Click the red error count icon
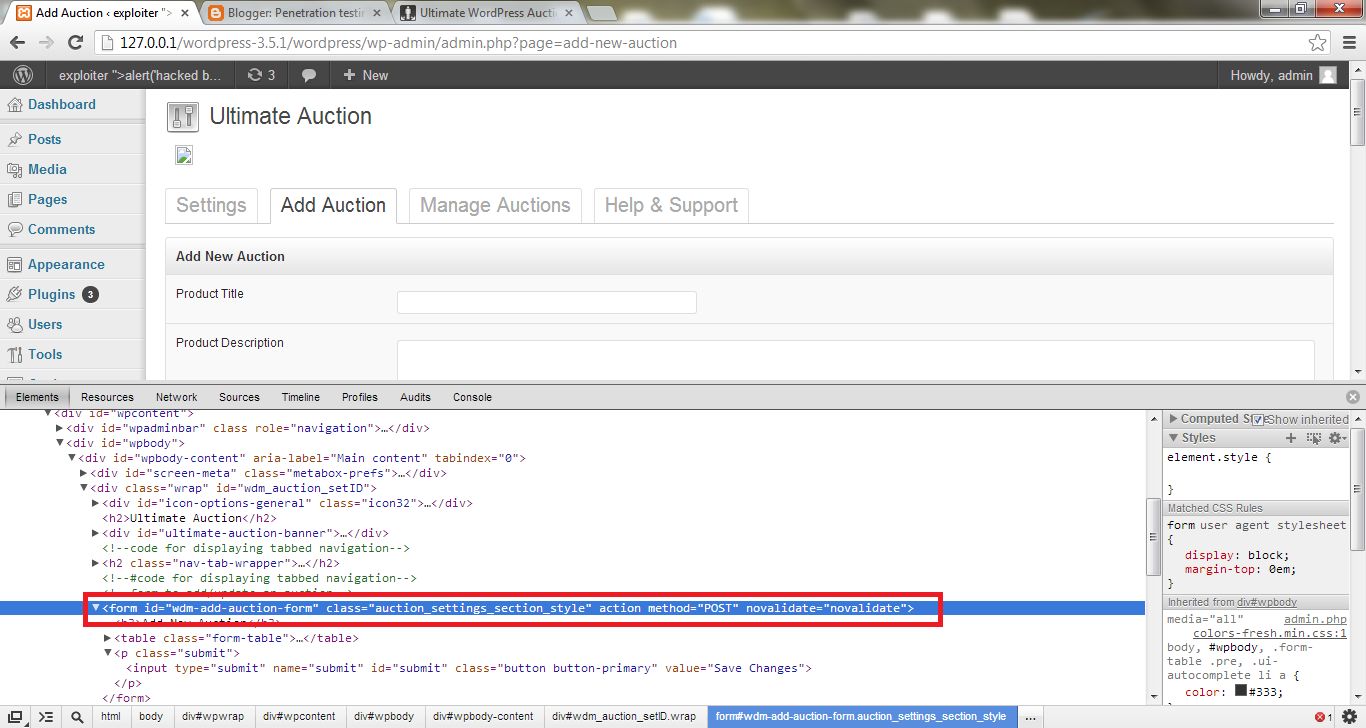 (x=1322, y=717)
